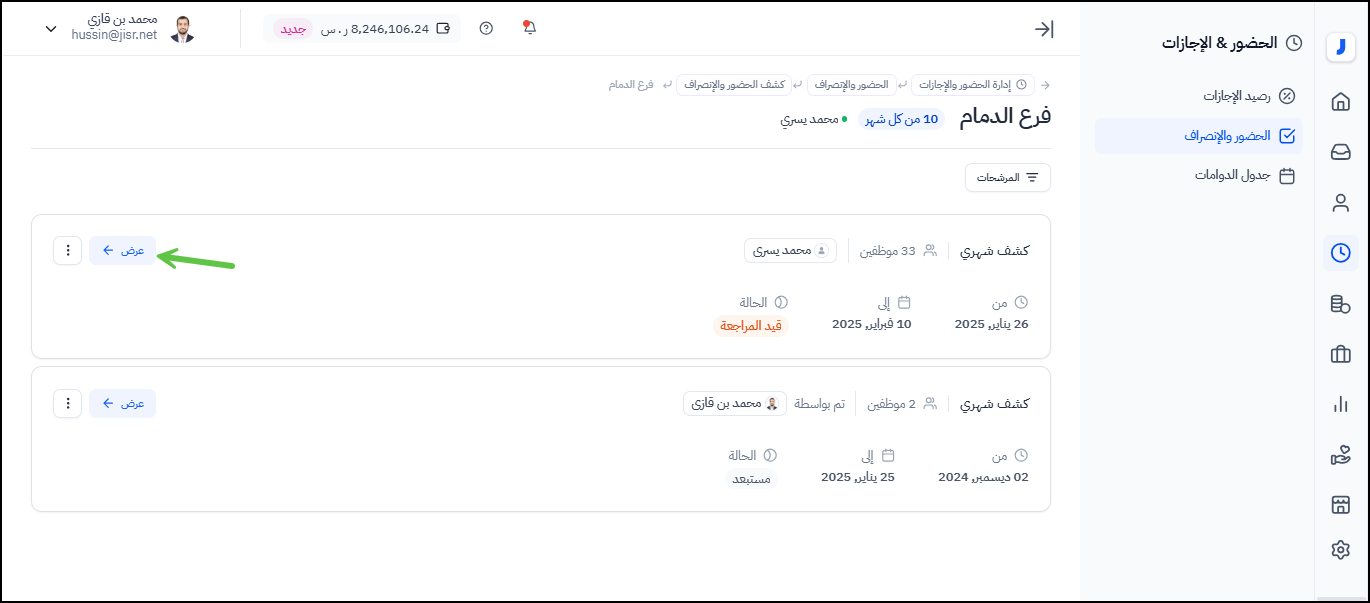
Task: Open the store marketplace icon in sidebar
Action: coord(1340,504)
